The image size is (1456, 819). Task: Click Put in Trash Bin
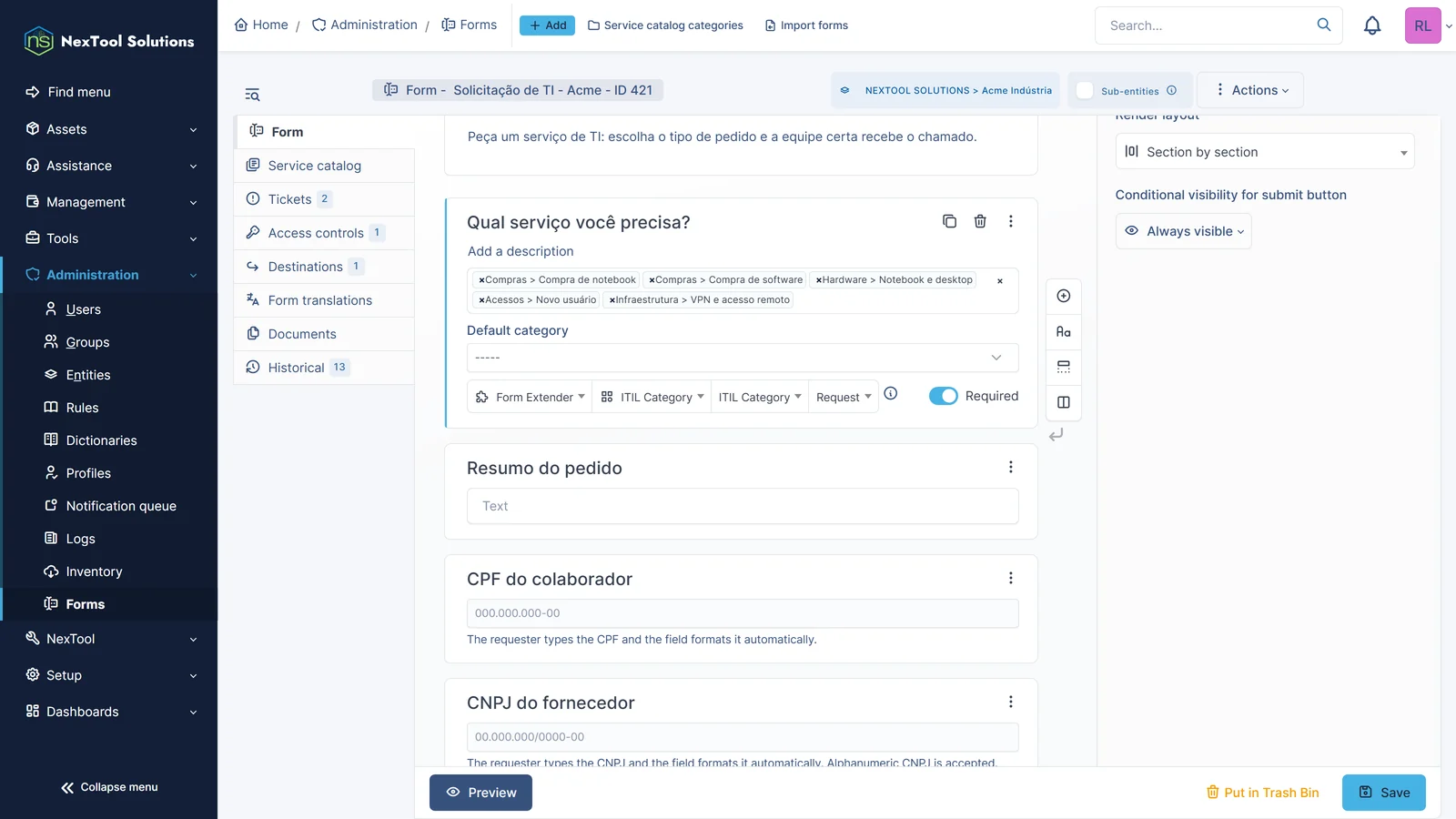[1262, 793]
